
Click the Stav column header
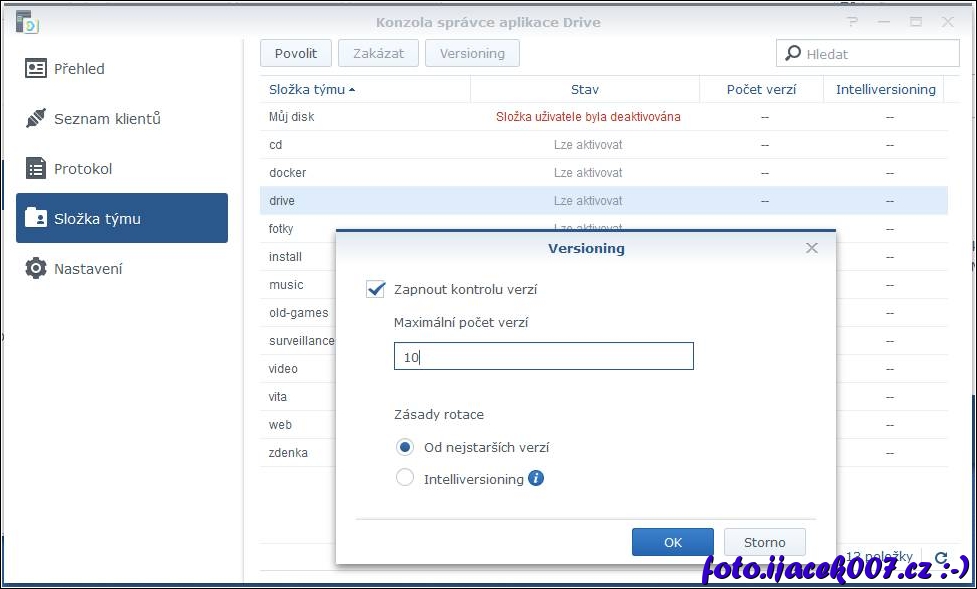click(x=584, y=89)
